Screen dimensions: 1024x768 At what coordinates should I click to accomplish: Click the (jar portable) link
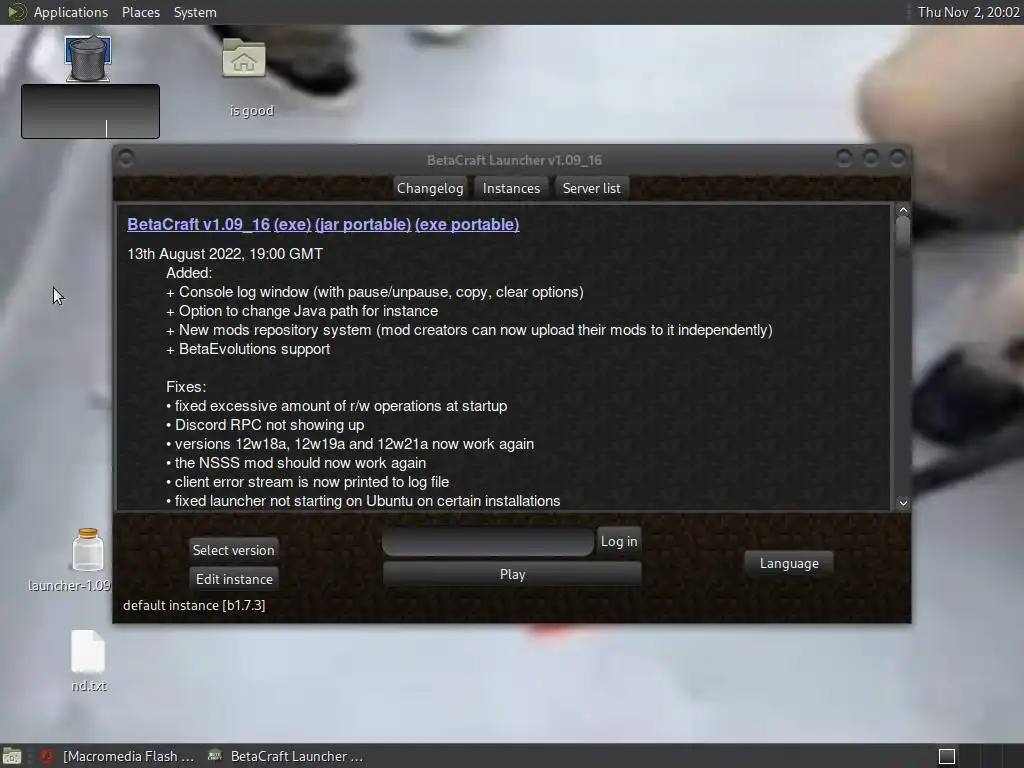pyautogui.click(x=362, y=225)
